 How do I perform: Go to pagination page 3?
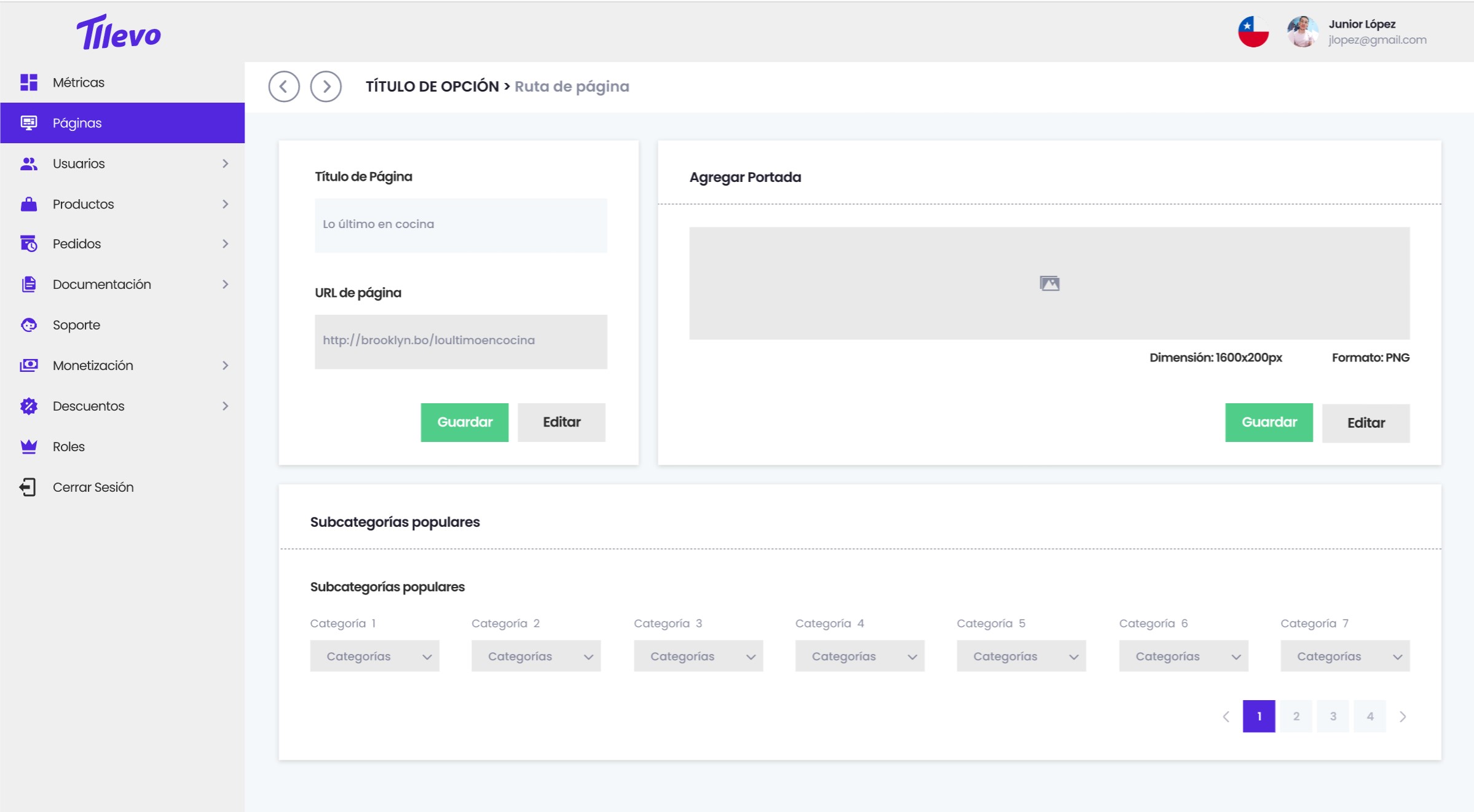[x=1333, y=716]
